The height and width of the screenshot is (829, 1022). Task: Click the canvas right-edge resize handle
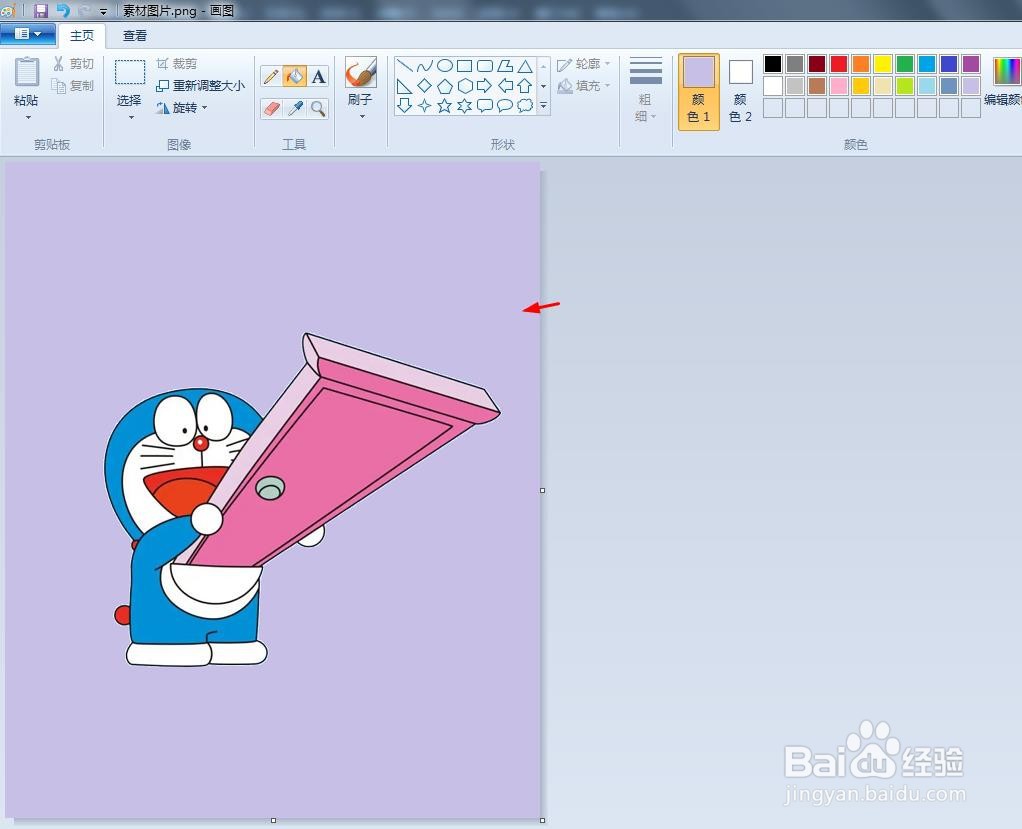tap(542, 490)
